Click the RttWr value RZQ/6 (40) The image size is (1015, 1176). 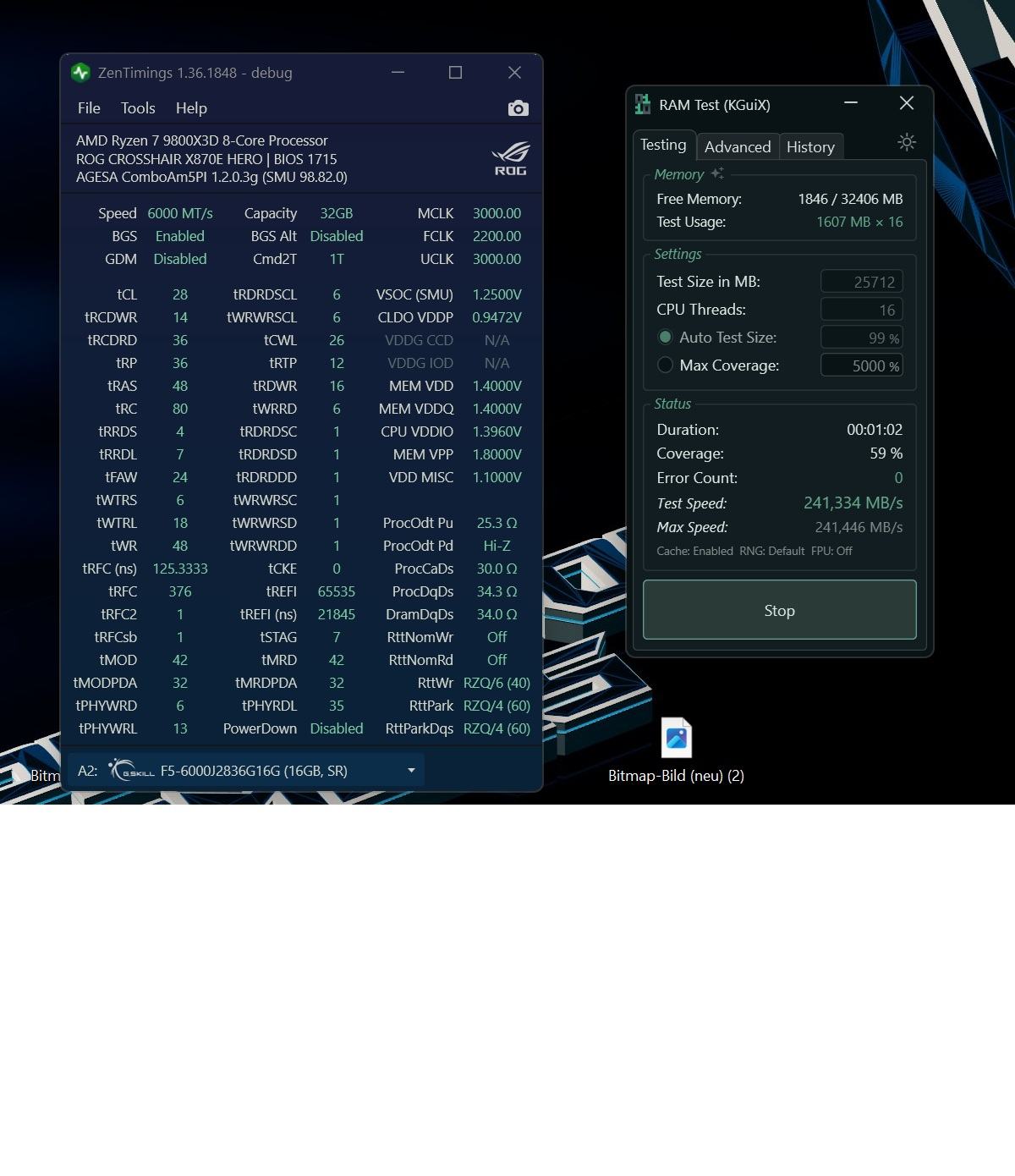(x=497, y=683)
